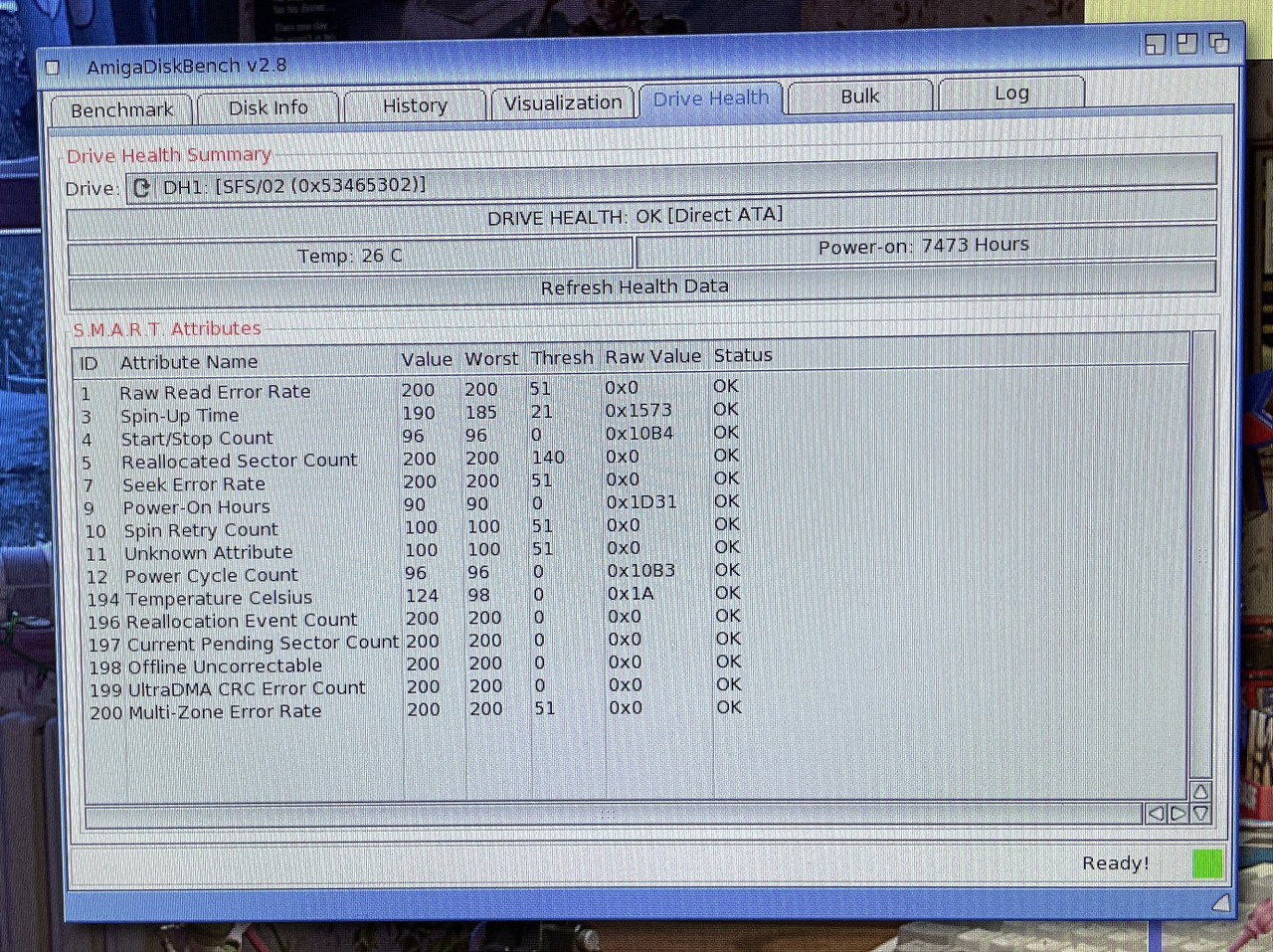This screenshot has width=1273, height=952.
Task: Click raw value 0x10B4
Action: click(x=639, y=433)
